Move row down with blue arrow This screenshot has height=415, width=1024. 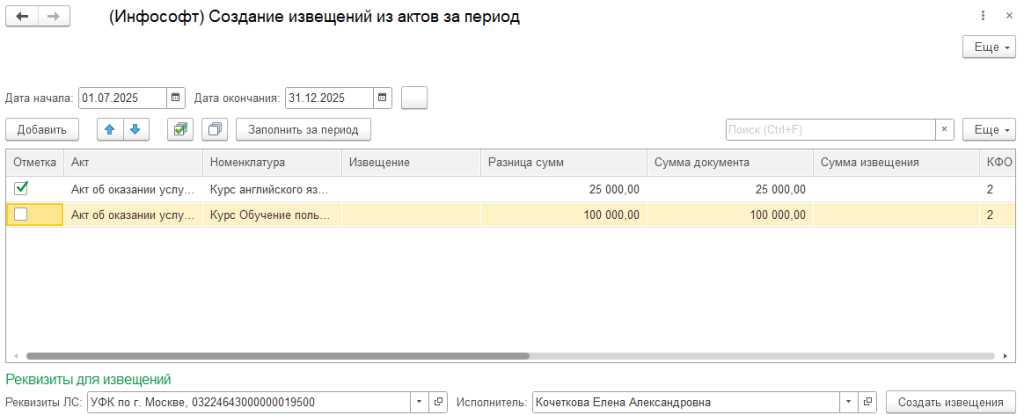(x=135, y=129)
